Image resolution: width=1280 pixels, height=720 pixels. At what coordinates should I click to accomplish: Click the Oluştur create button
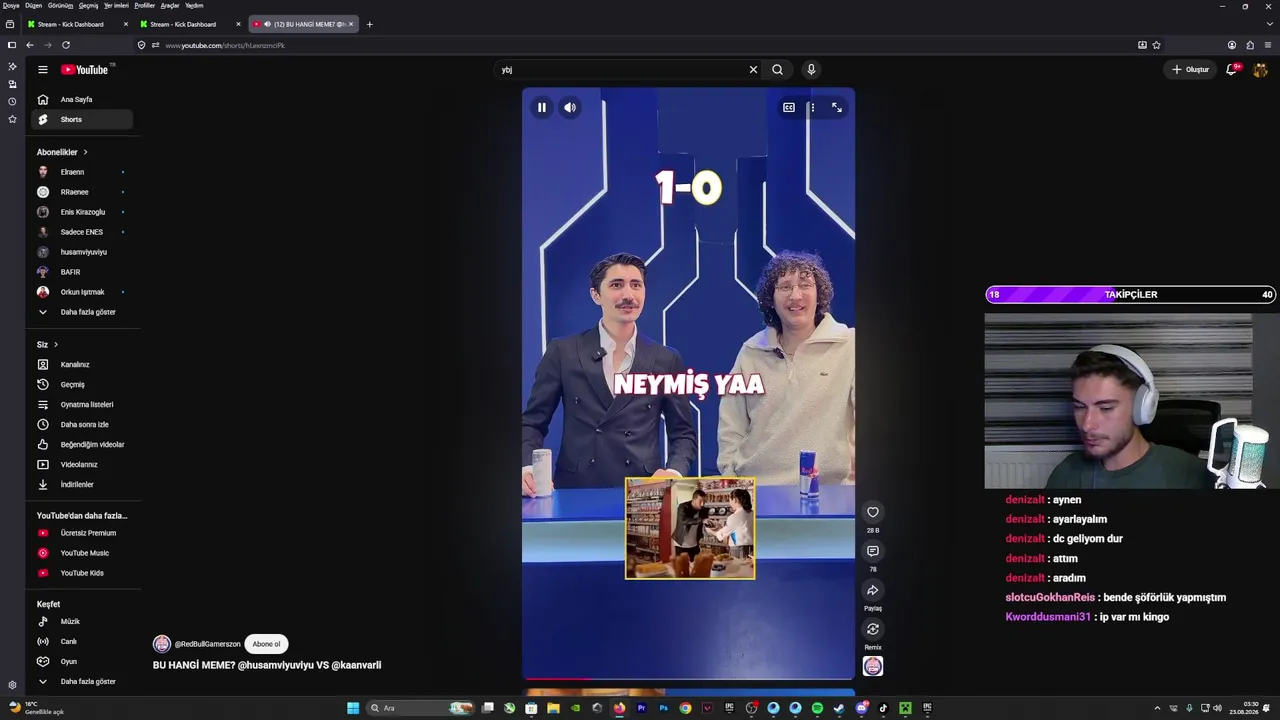tap(1190, 69)
